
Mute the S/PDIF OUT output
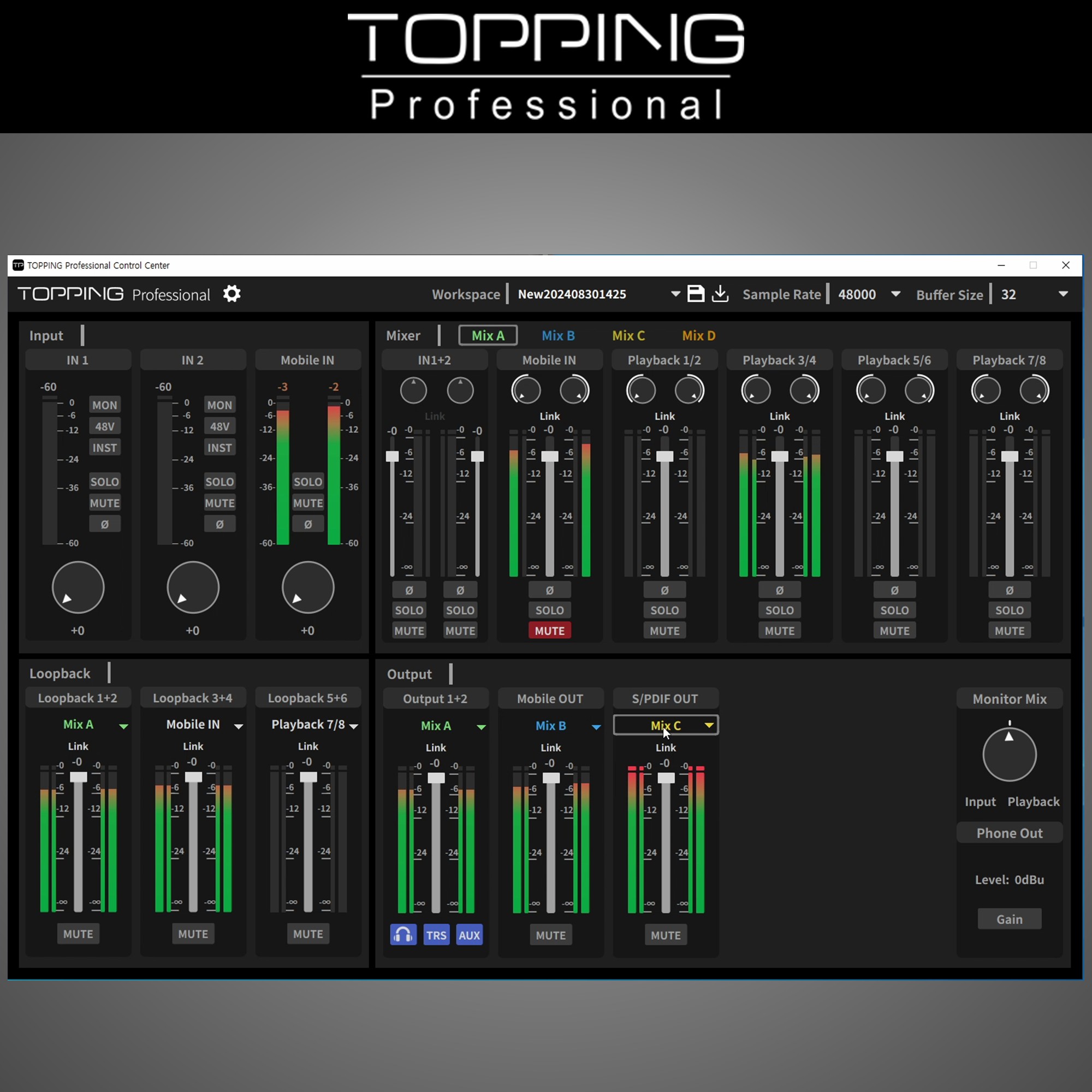(666, 935)
